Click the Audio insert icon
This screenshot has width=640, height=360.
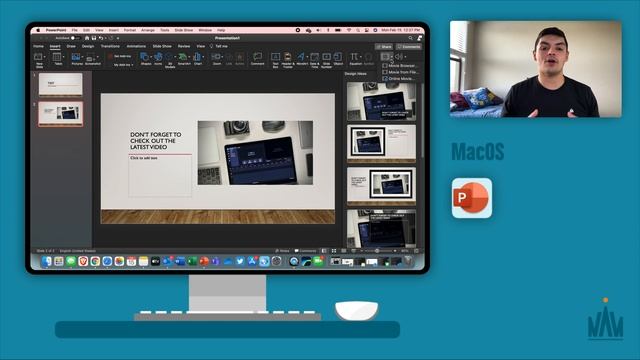pos(399,57)
